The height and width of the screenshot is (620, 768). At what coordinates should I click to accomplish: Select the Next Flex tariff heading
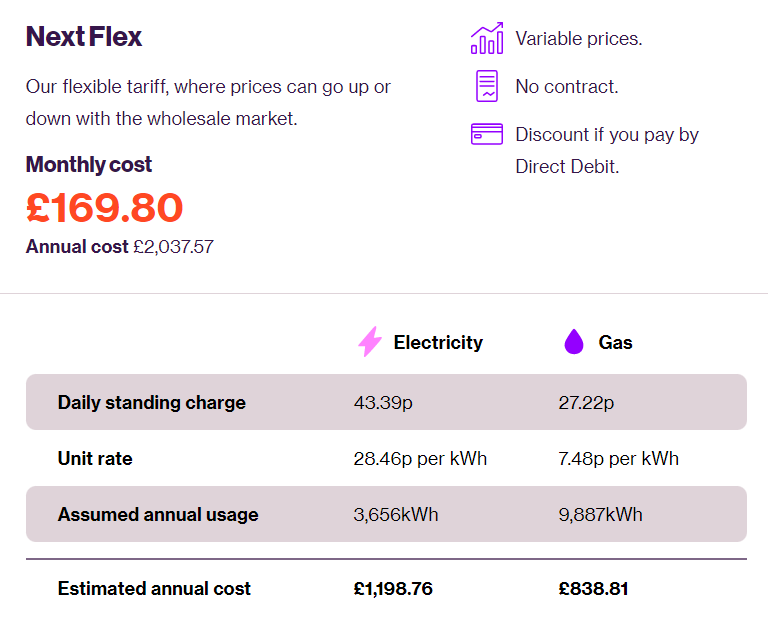(84, 37)
